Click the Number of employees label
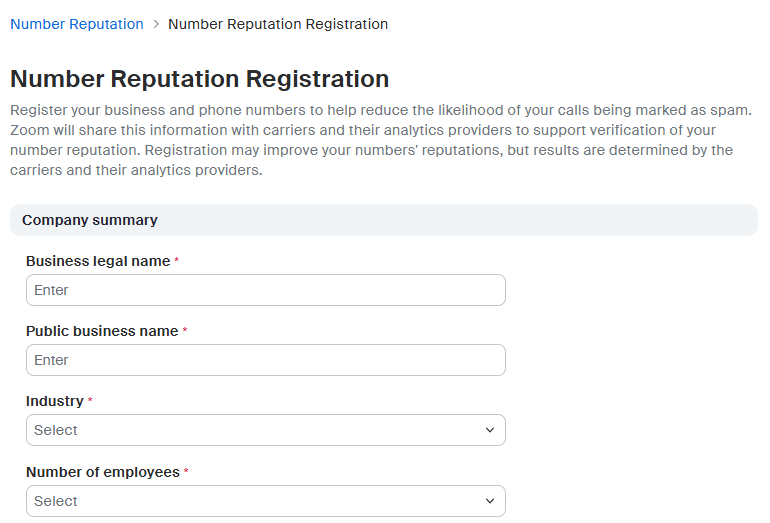The height and width of the screenshot is (523, 770). click(x=103, y=472)
